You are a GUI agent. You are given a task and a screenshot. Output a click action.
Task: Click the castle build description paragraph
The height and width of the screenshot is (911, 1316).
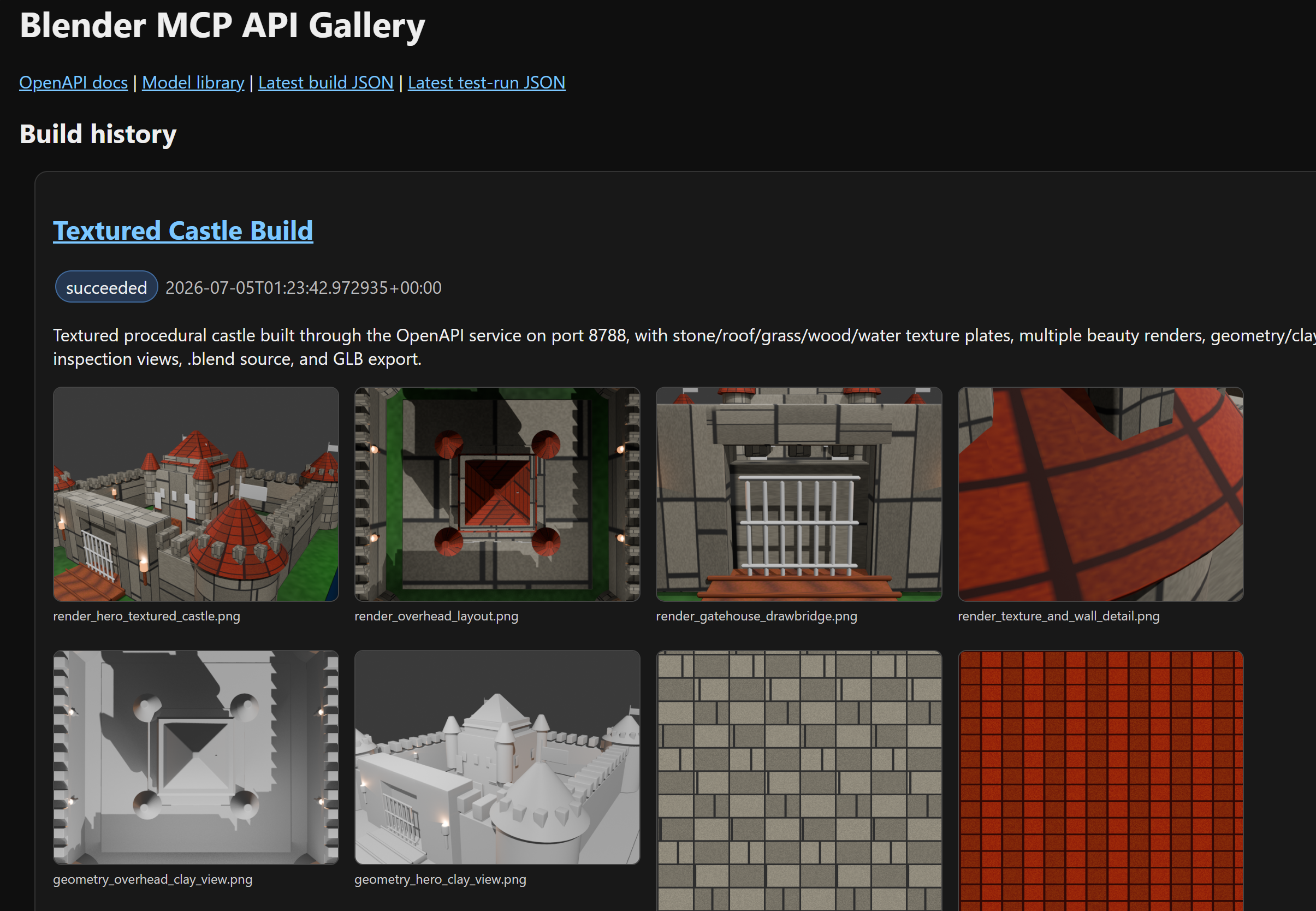[684, 347]
